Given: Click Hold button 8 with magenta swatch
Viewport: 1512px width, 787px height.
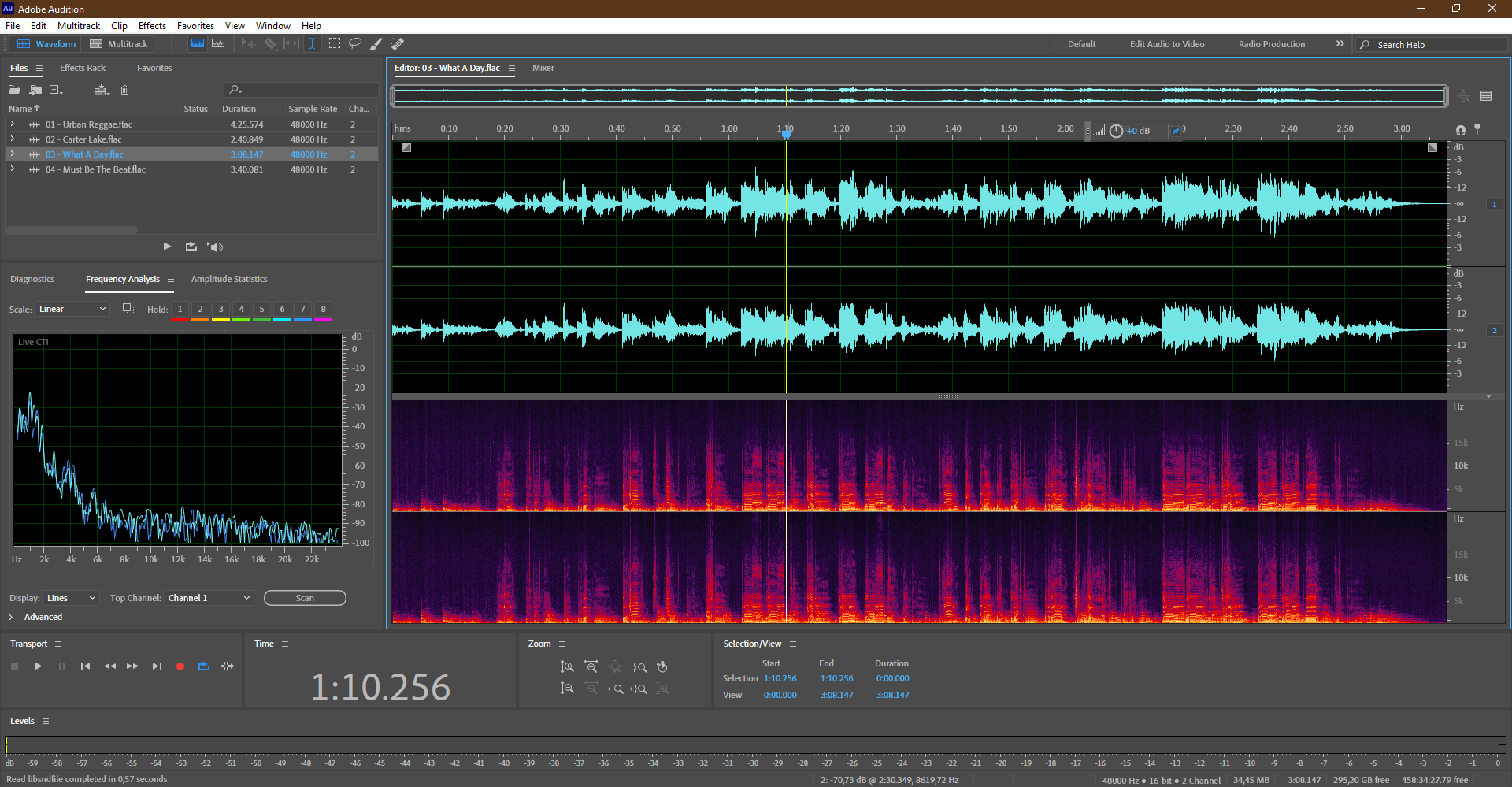Looking at the screenshot, I should [x=324, y=310].
